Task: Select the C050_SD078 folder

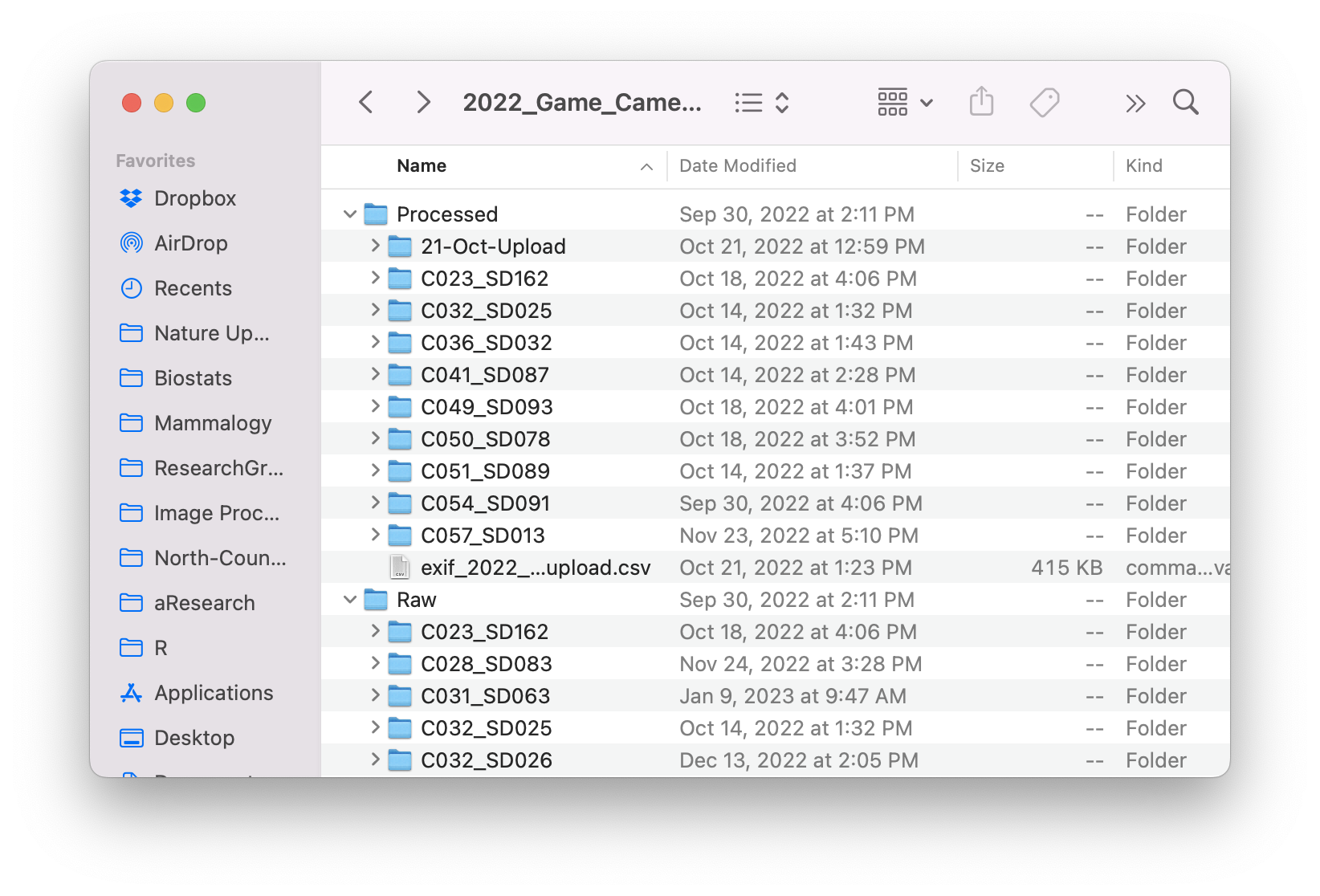Action: tap(776, 439)
